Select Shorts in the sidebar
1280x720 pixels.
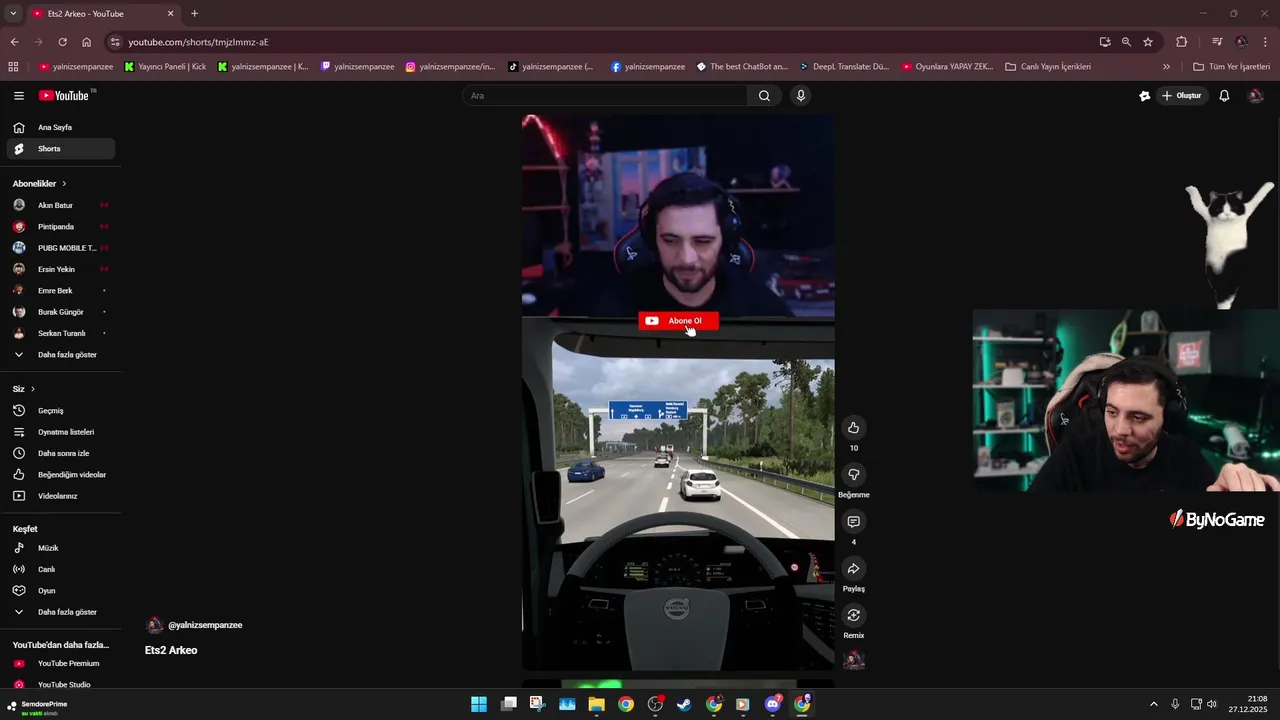[61, 149]
